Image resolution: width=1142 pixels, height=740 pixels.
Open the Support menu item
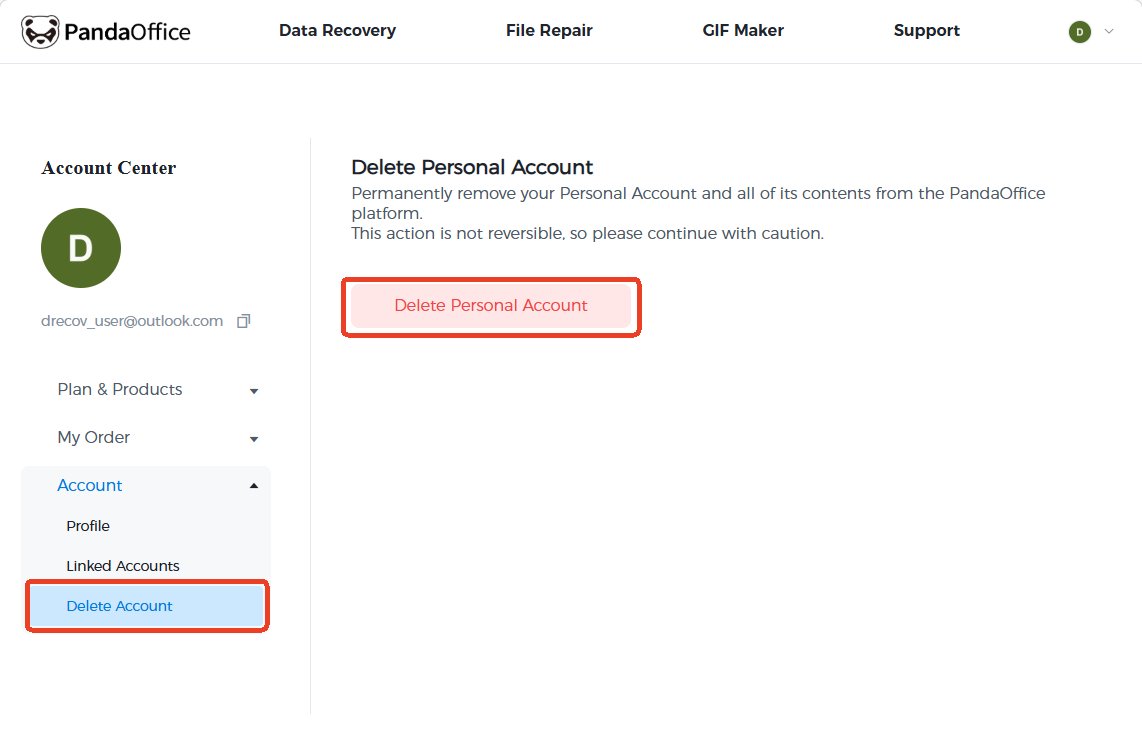[x=926, y=31]
